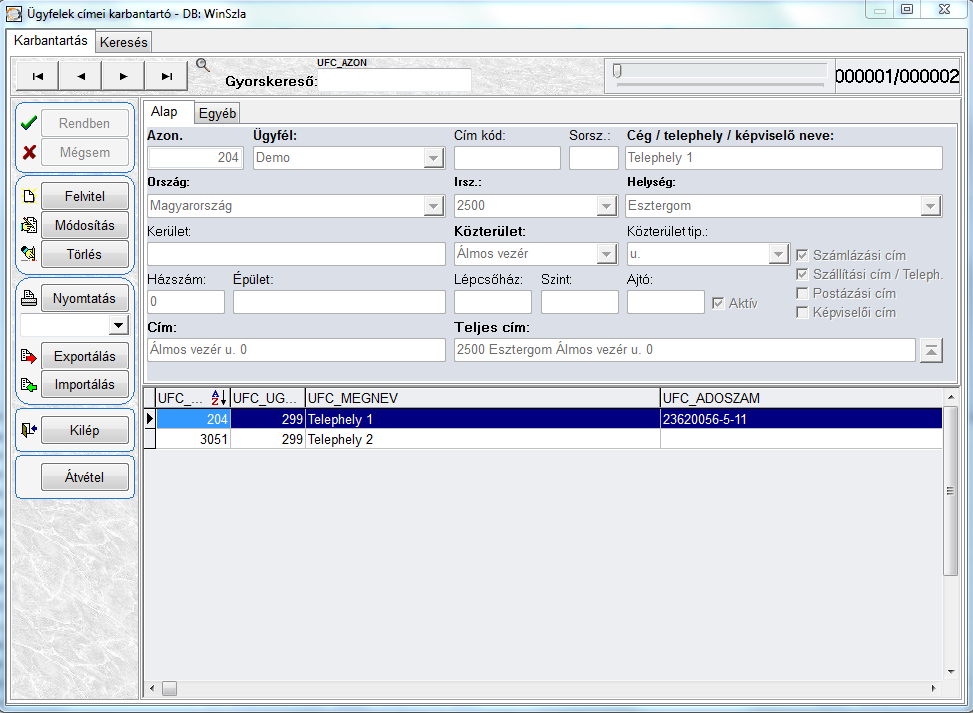Click the delete icon beside Törlés
The image size is (973, 713).
tap(29, 253)
